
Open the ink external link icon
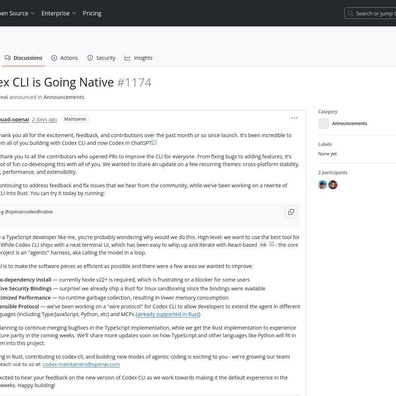[x=271, y=244]
